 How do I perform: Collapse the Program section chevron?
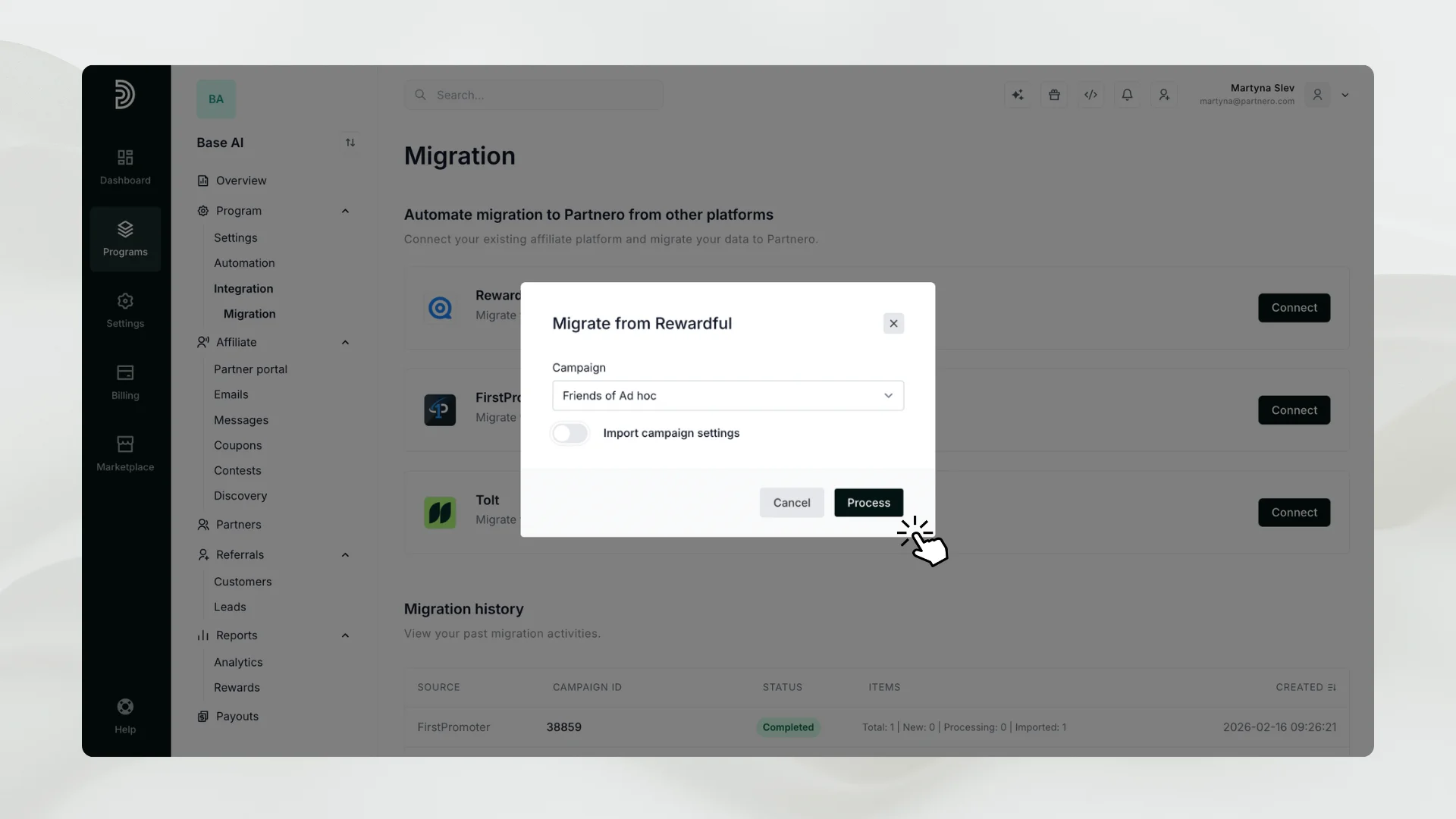point(345,211)
